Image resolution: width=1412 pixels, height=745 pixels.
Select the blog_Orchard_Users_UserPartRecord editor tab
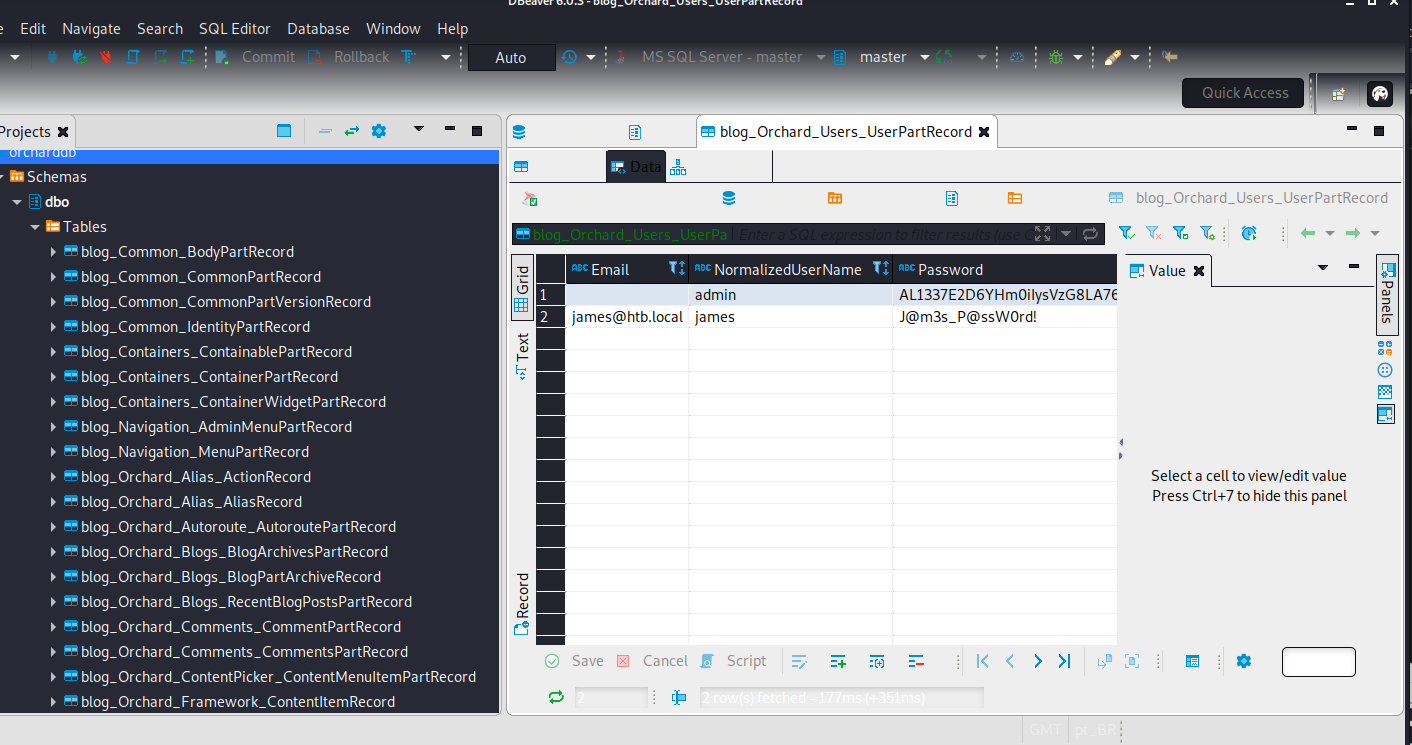pos(845,132)
